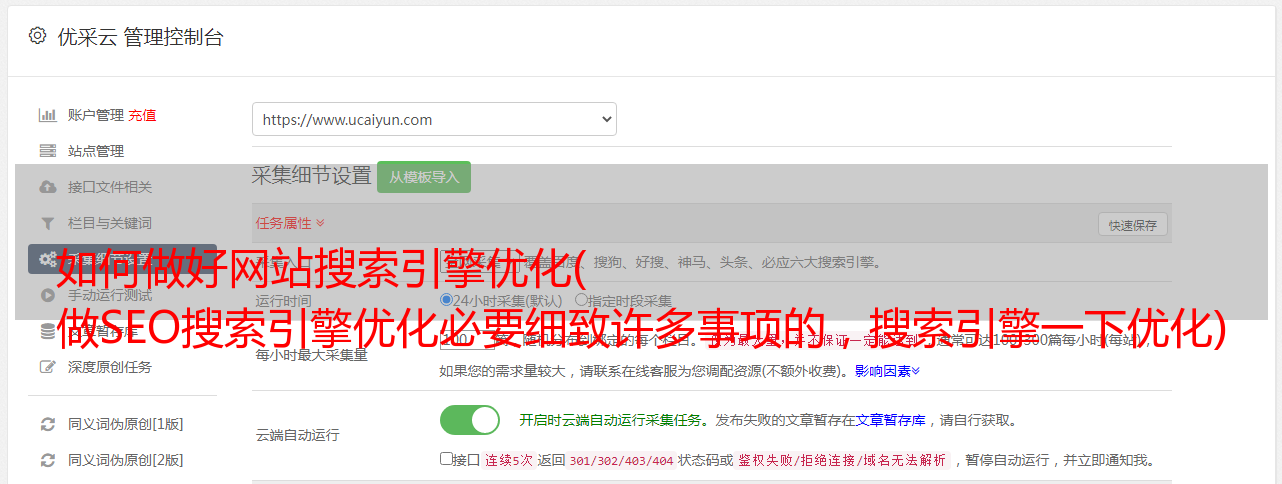Click the red 连续5次 text

click(x=509, y=460)
